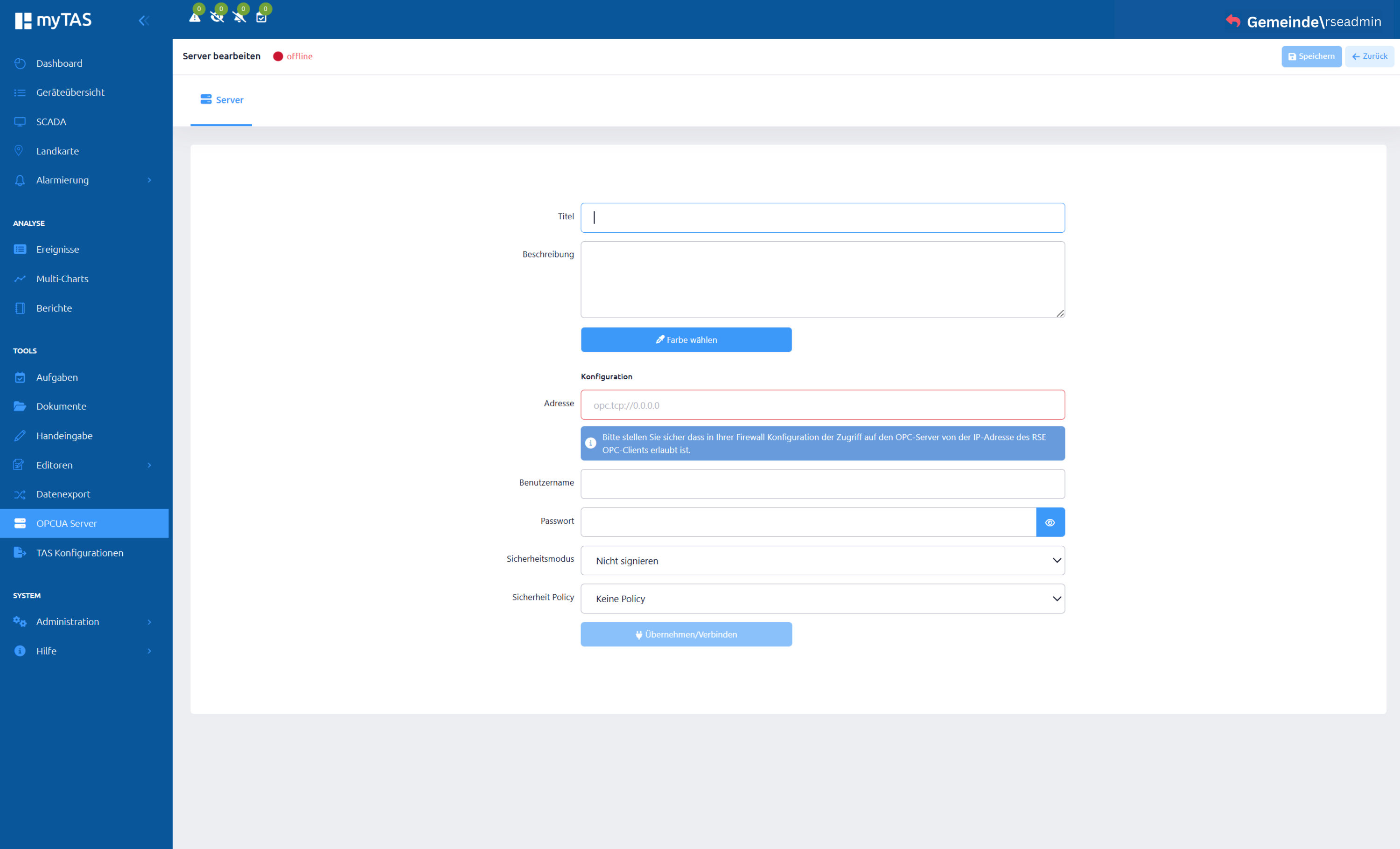Click into the Titel input field
Image resolution: width=1400 pixels, height=849 pixels.
[823, 217]
